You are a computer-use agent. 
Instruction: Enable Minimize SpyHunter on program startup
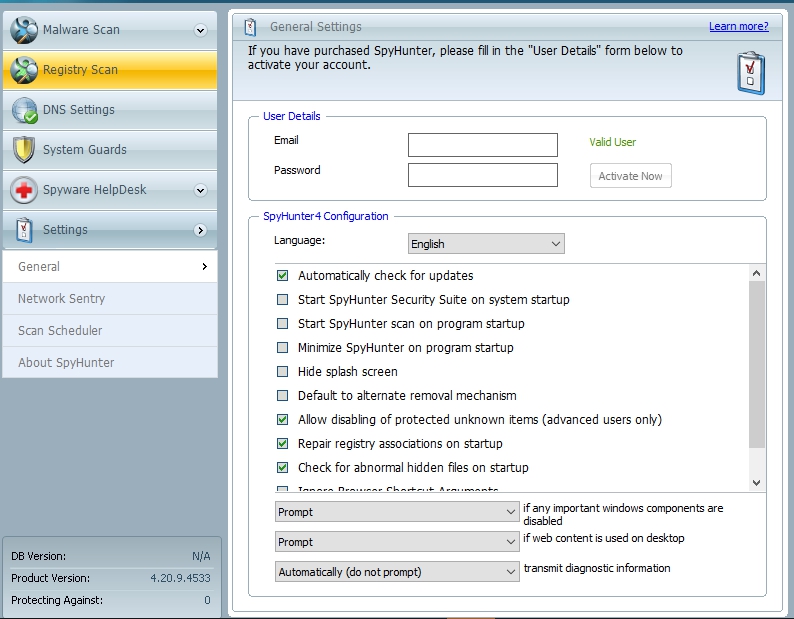tap(283, 347)
